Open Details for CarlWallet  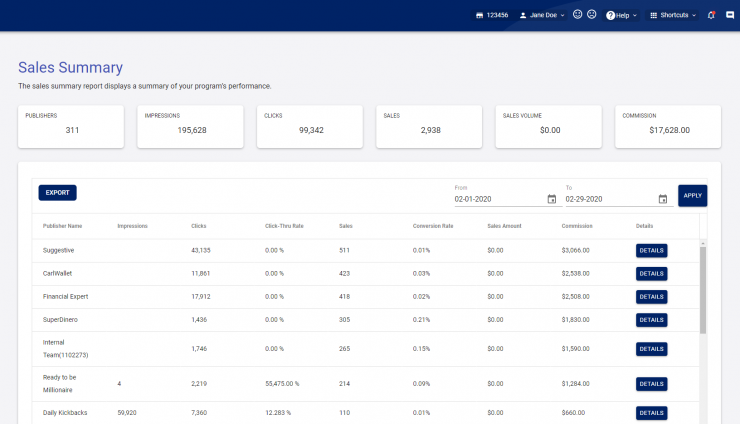point(651,274)
